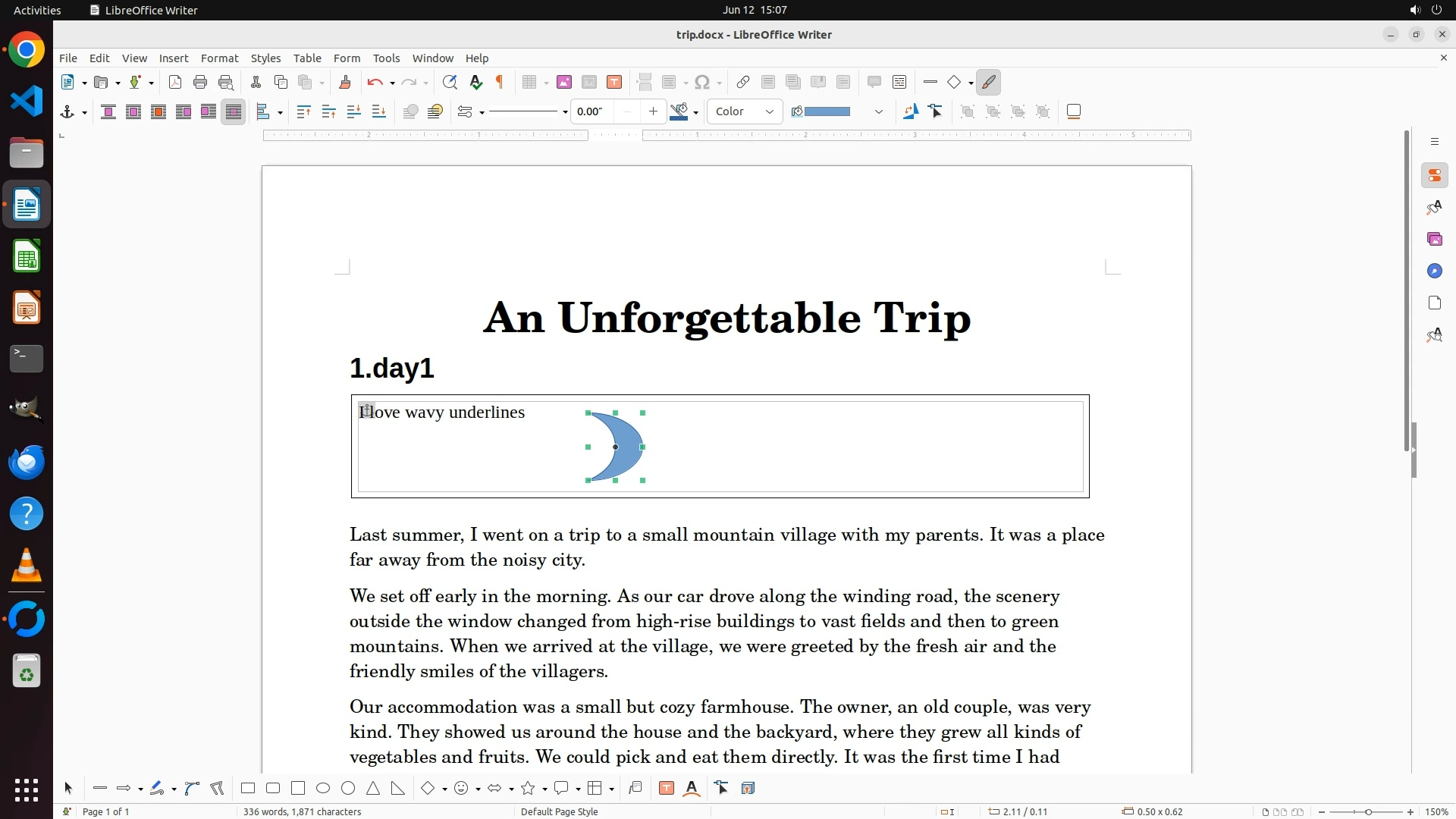Viewport: 1456px width, 819px height.
Task: Click the Insert Image icon
Action: [x=564, y=82]
